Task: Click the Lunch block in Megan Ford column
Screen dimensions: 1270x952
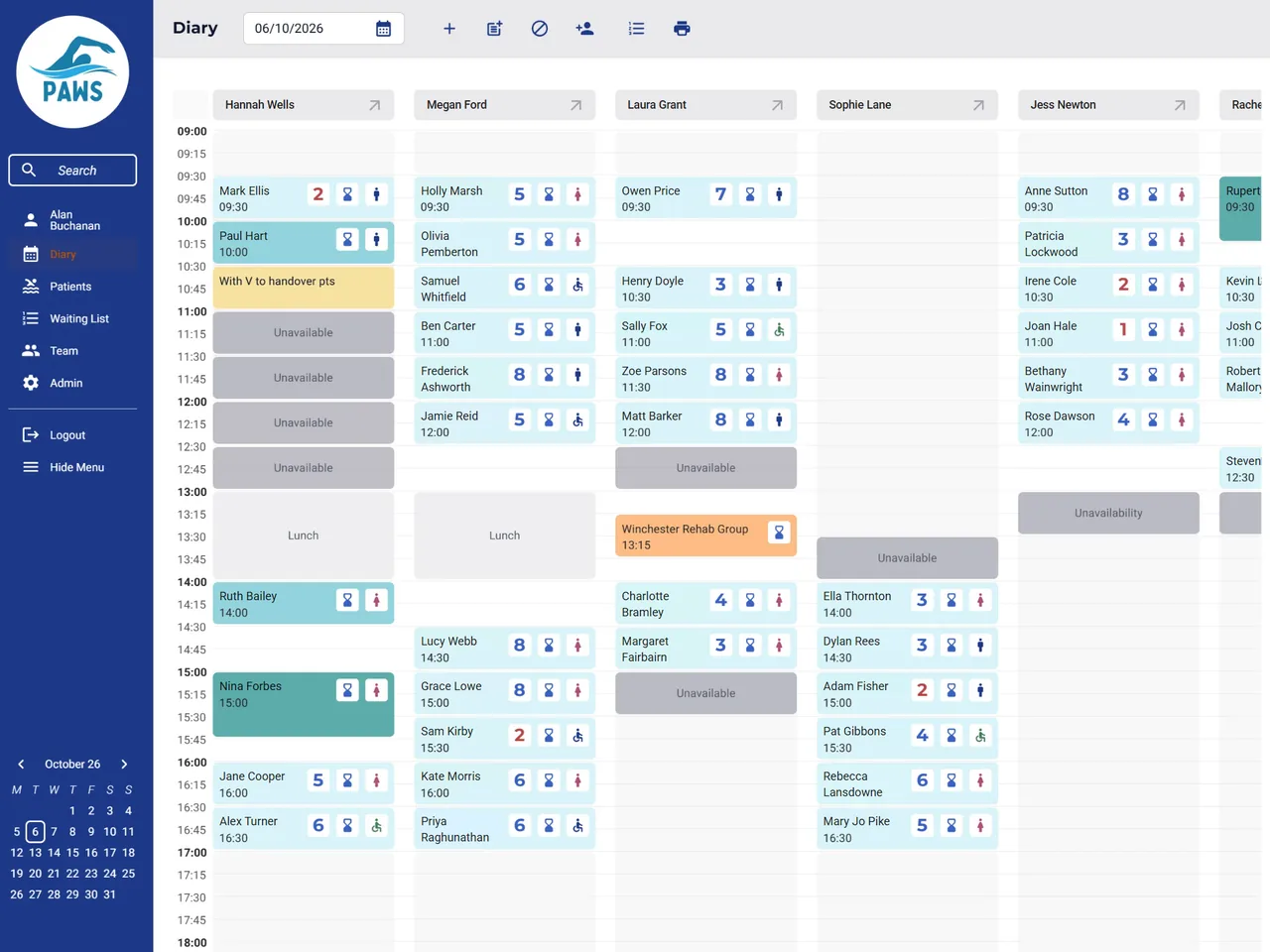Action: click(x=504, y=535)
